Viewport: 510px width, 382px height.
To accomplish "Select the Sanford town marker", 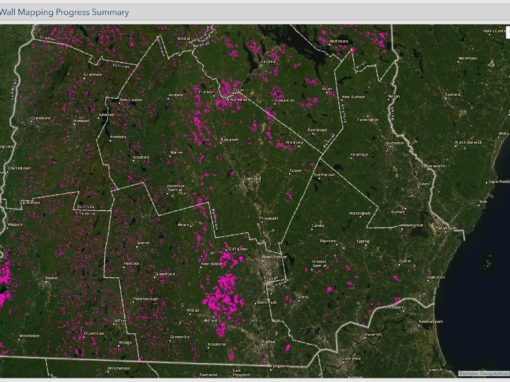I will point(446,98).
